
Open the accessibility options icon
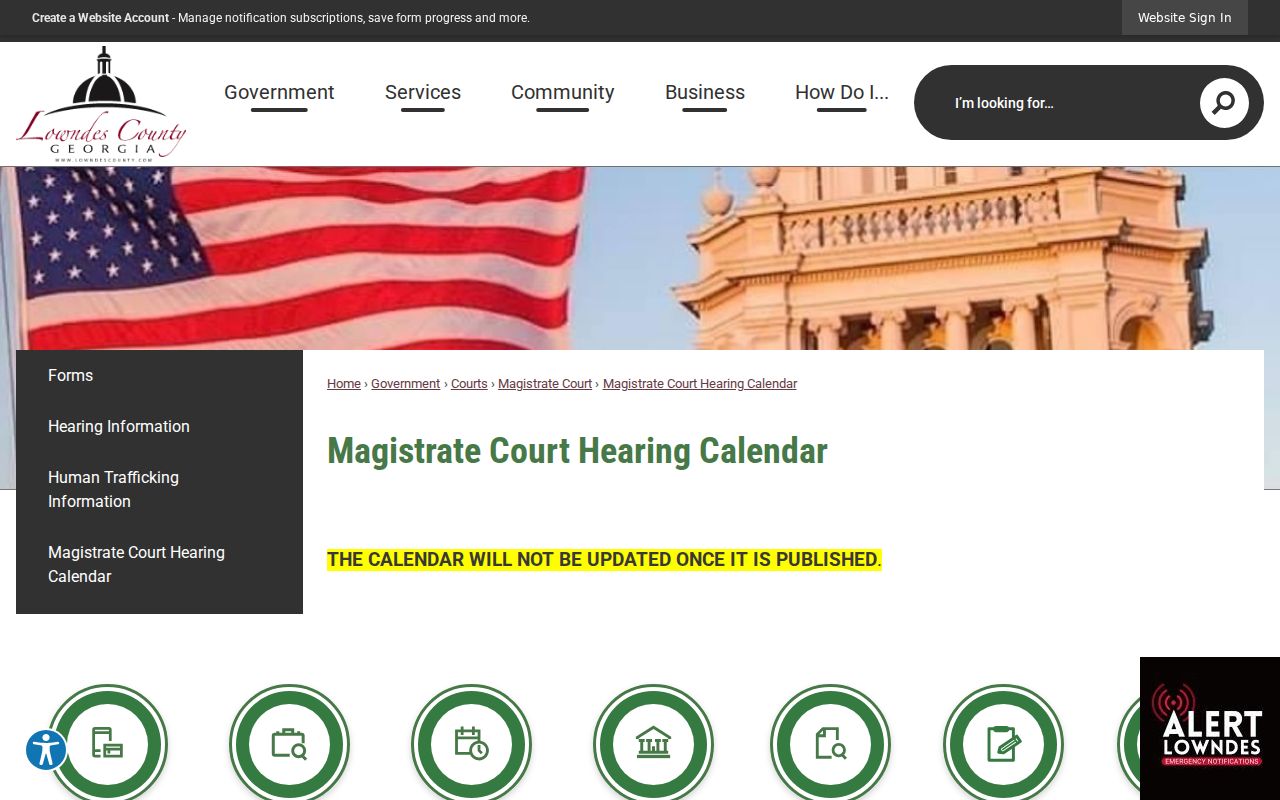click(x=46, y=749)
